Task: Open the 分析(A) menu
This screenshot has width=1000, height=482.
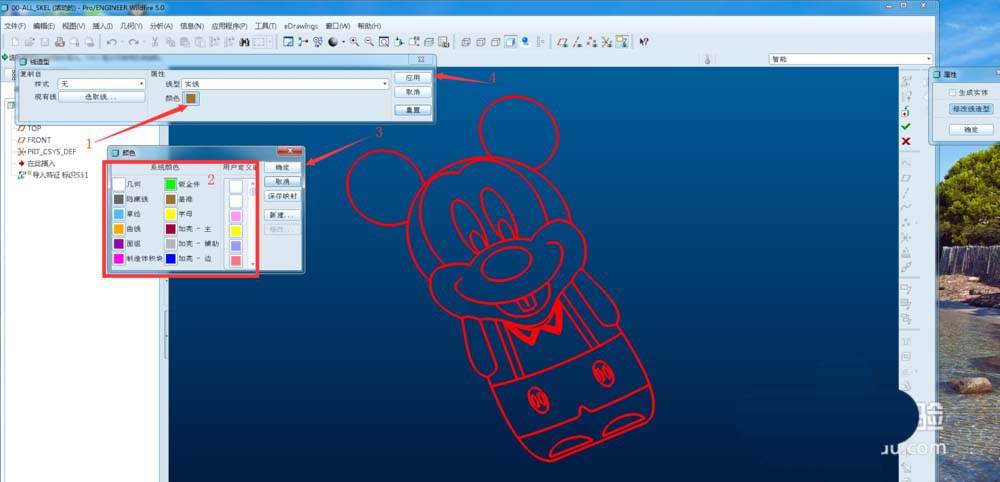Action: (161, 26)
